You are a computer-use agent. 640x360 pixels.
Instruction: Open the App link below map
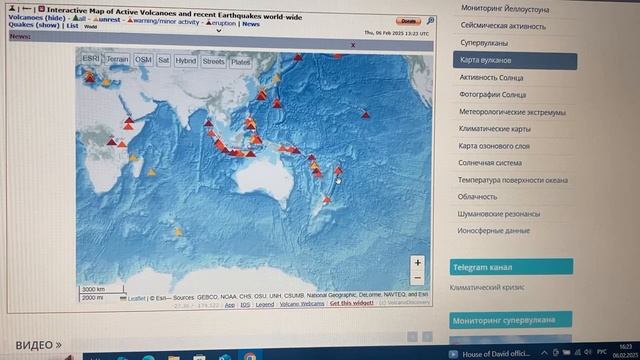[229, 305]
